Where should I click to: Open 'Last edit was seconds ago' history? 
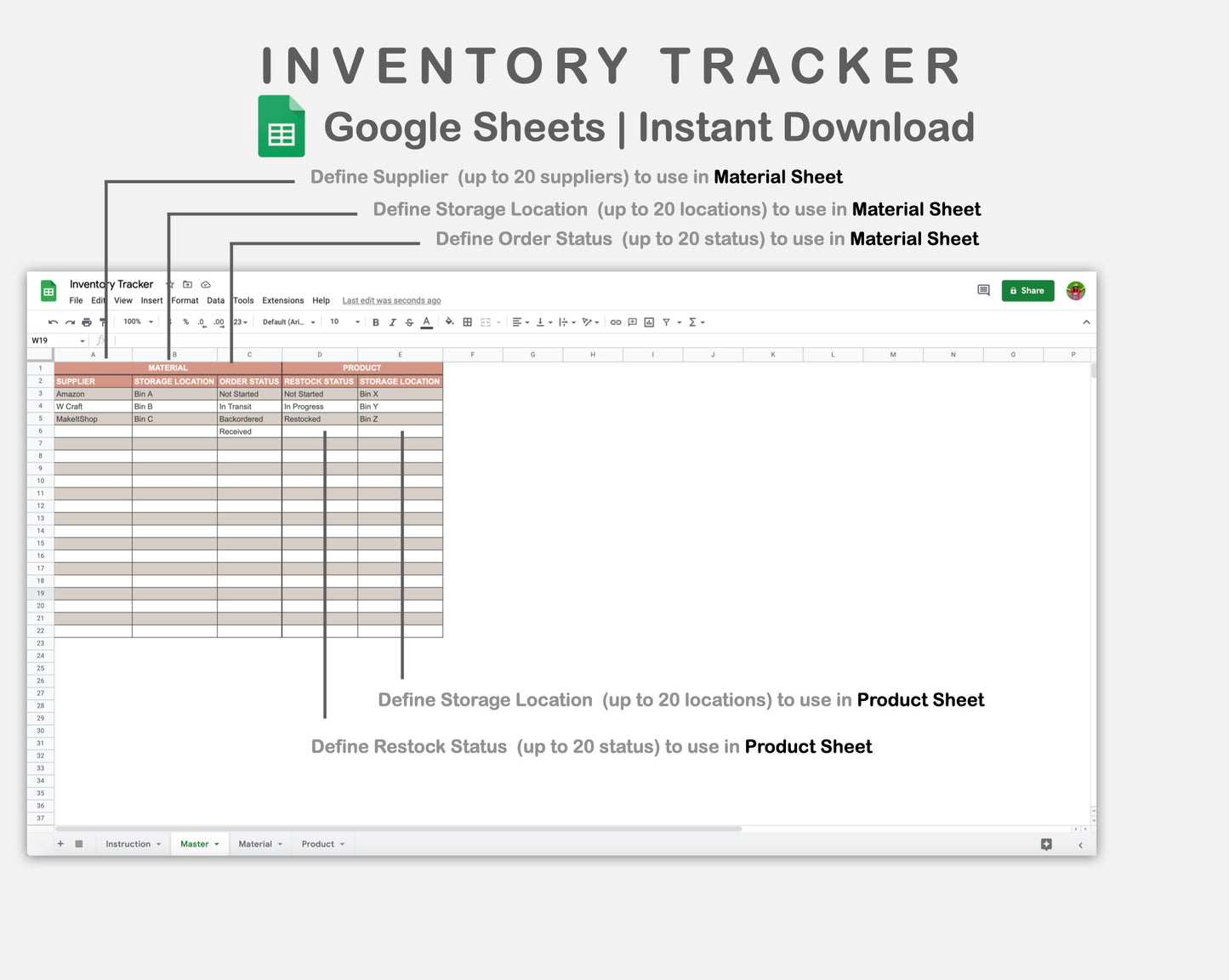pos(391,300)
